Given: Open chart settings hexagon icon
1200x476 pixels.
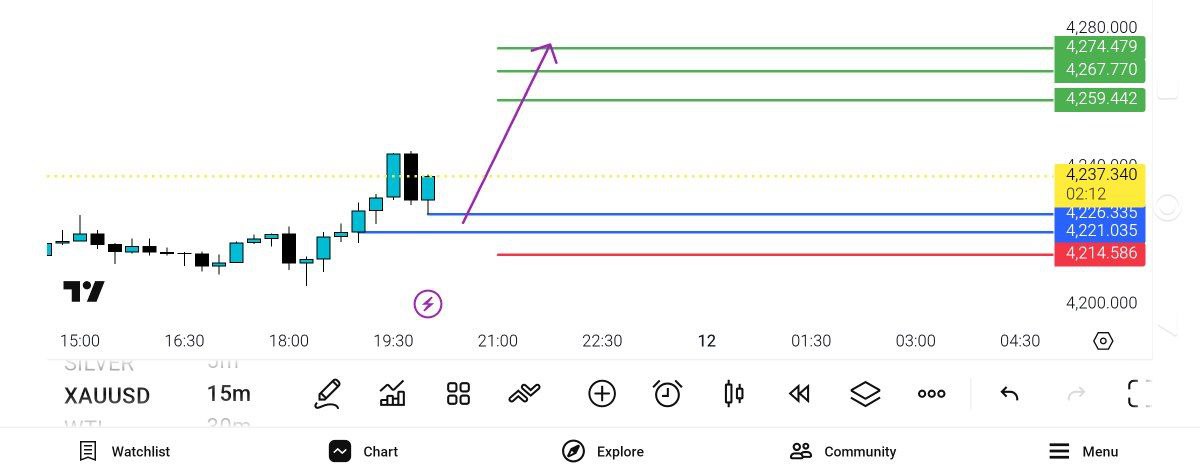Looking at the screenshot, I should point(1103,341).
